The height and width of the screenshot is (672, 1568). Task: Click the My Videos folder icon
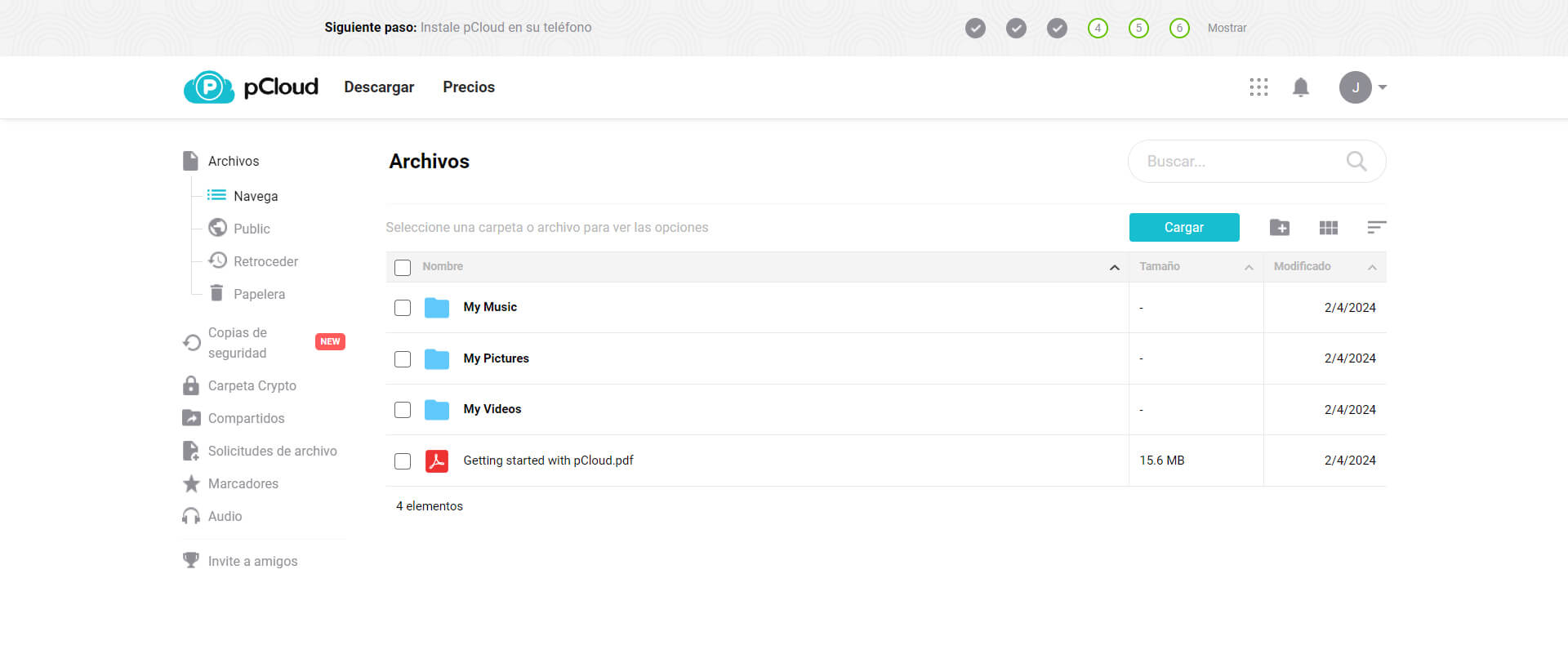437,409
